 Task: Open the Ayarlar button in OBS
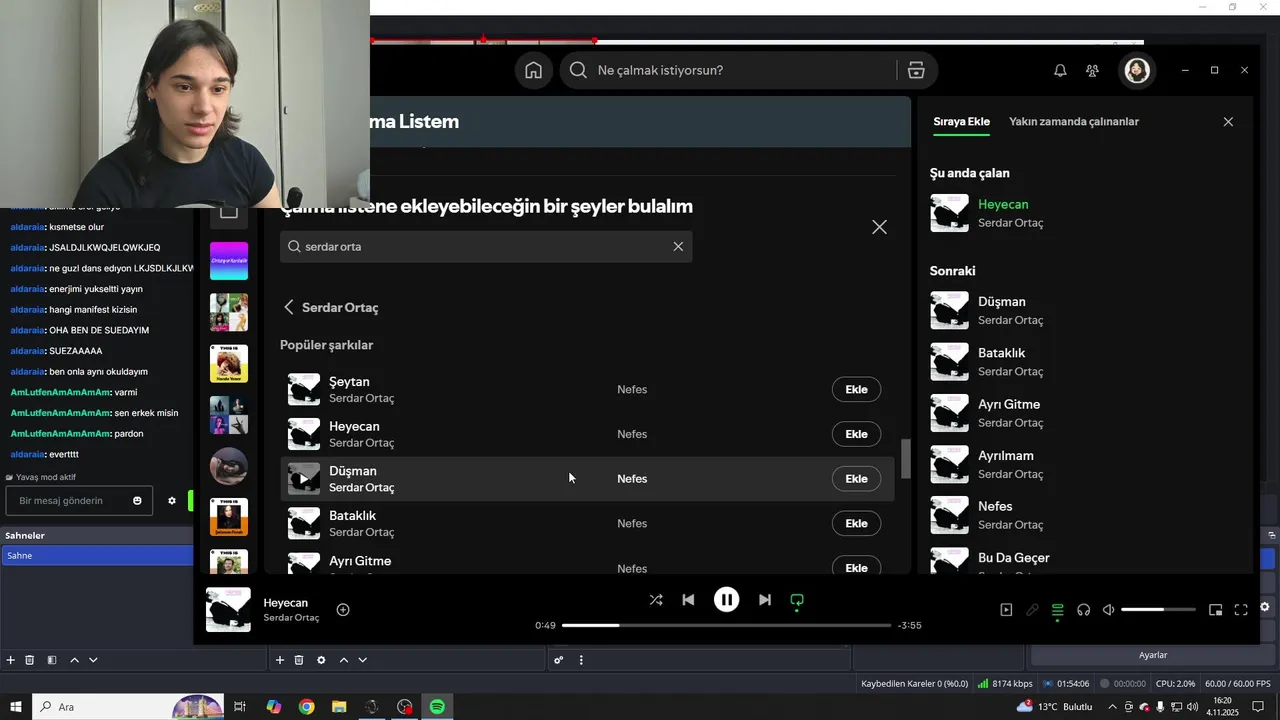pyautogui.click(x=1153, y=655)
